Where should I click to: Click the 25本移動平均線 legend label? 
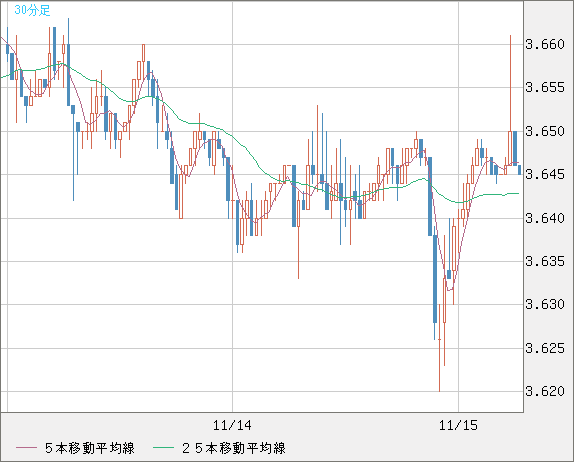coord(234,448)
